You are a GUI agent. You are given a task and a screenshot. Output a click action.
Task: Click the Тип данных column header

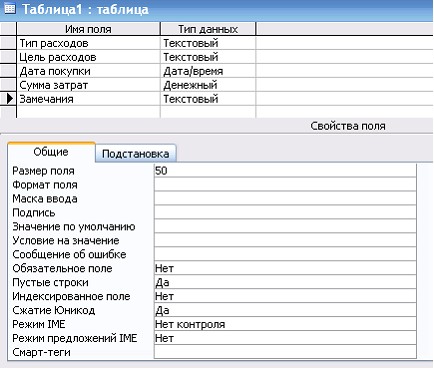point(208,29)
